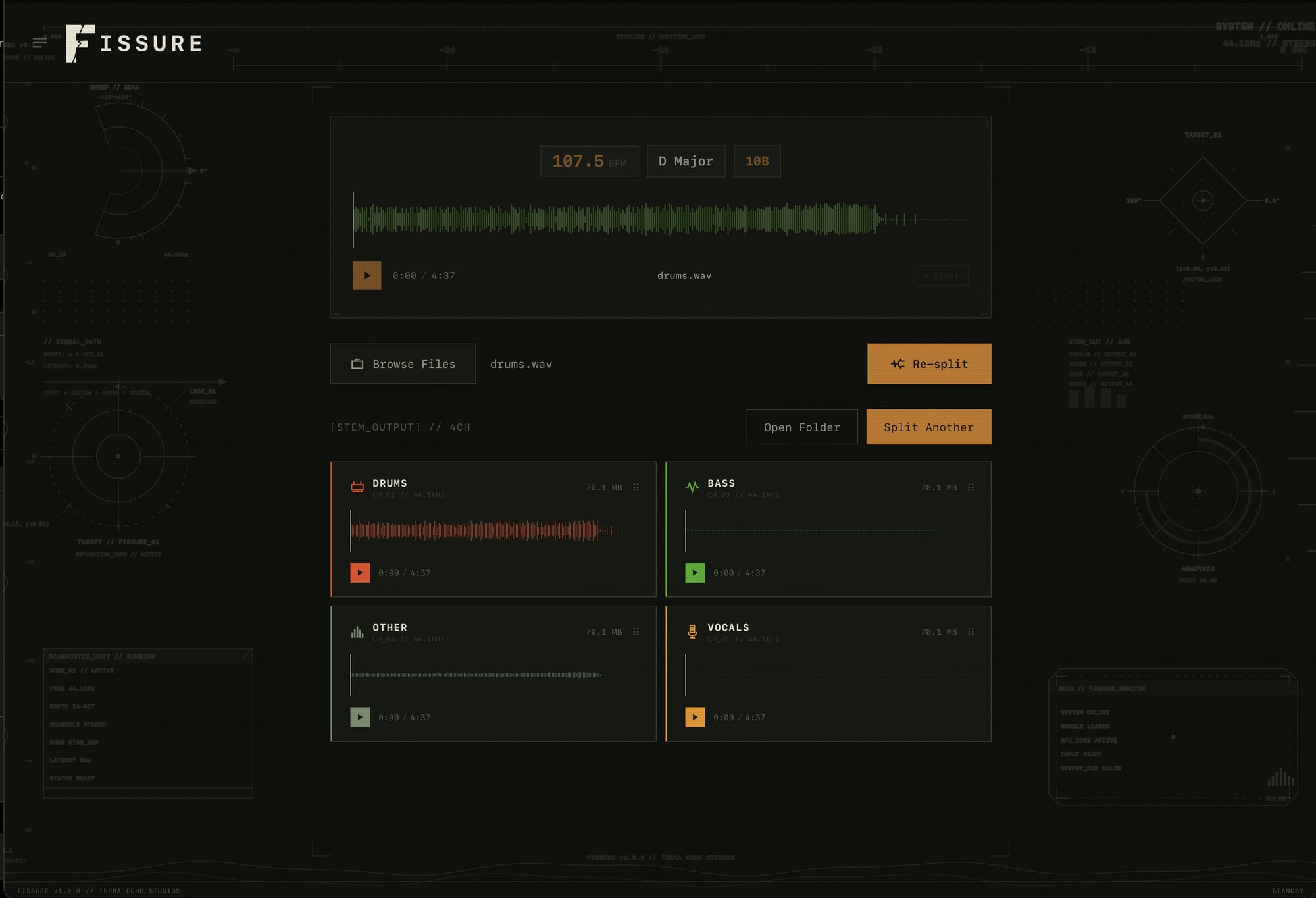Click the Bass stem empty waveform track

pyautogui.click(x=831, y=530)
